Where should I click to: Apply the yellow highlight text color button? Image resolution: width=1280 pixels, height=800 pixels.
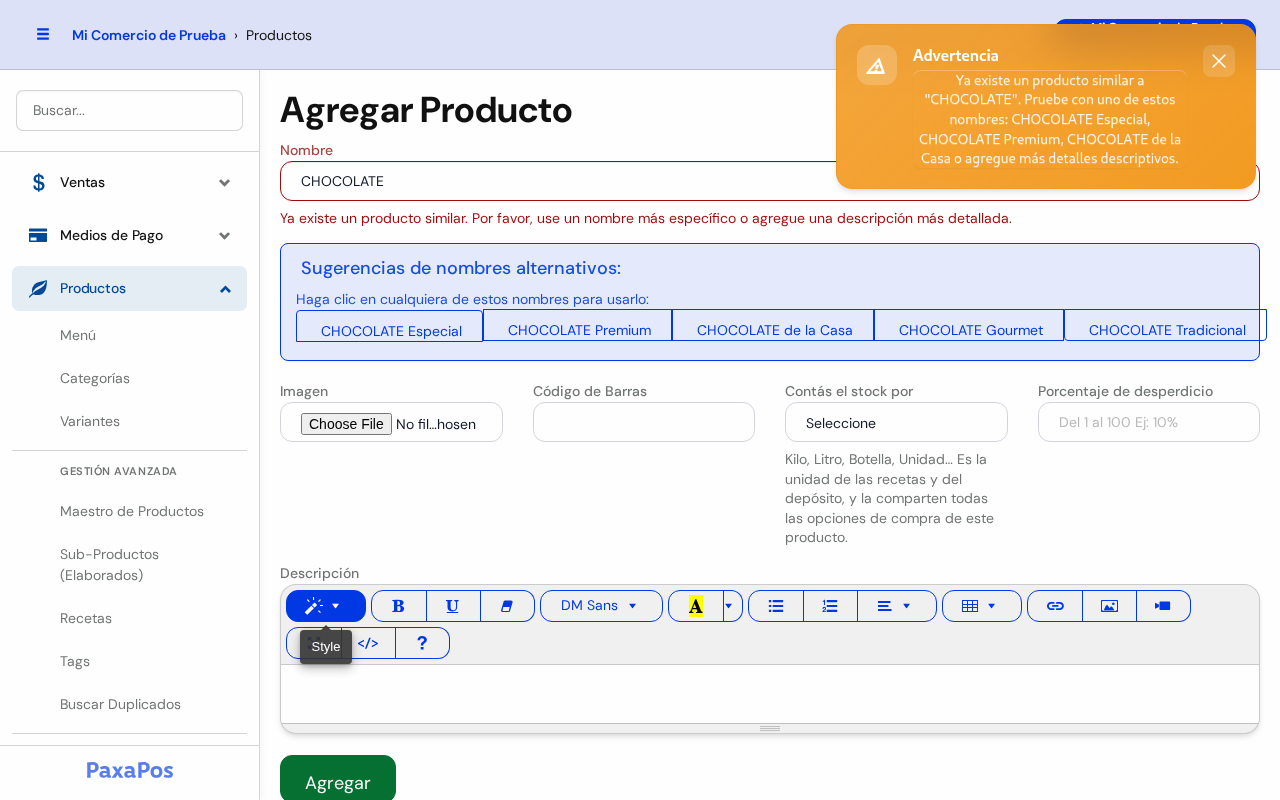696,606
